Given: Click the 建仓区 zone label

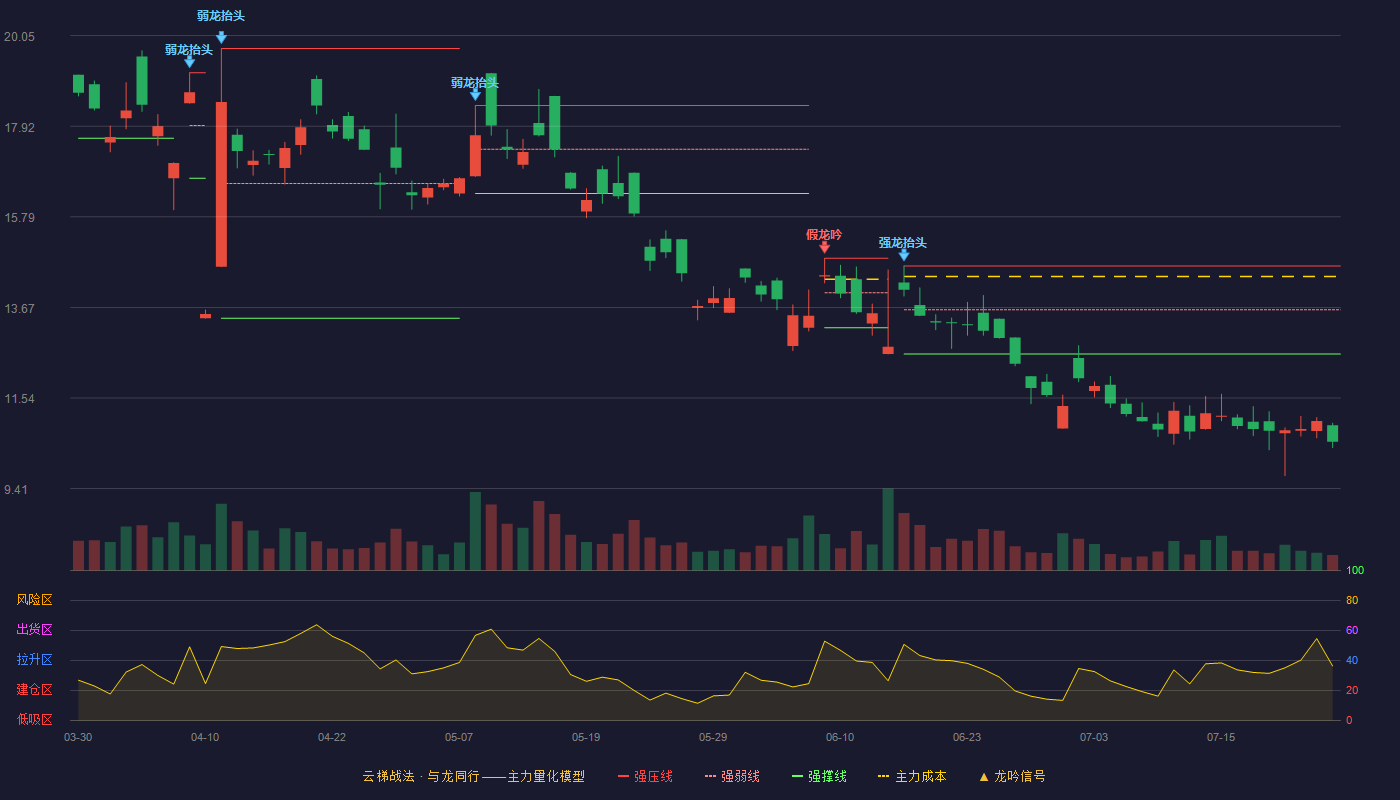Looking at the screenshot, I should (x=34, y=690).
